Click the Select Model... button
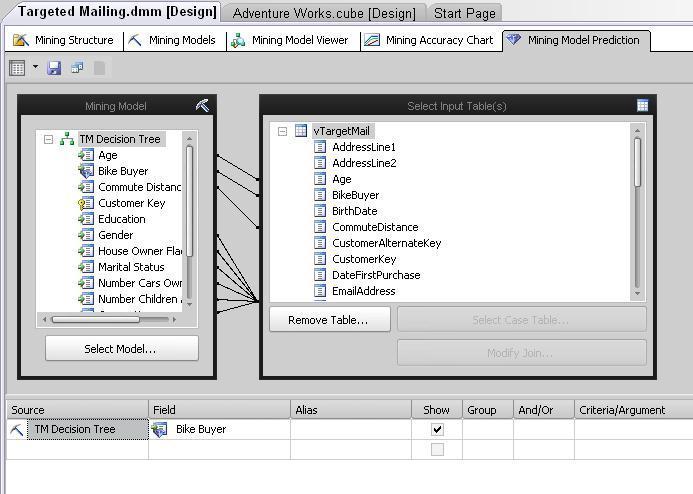 tap(122, 349)
